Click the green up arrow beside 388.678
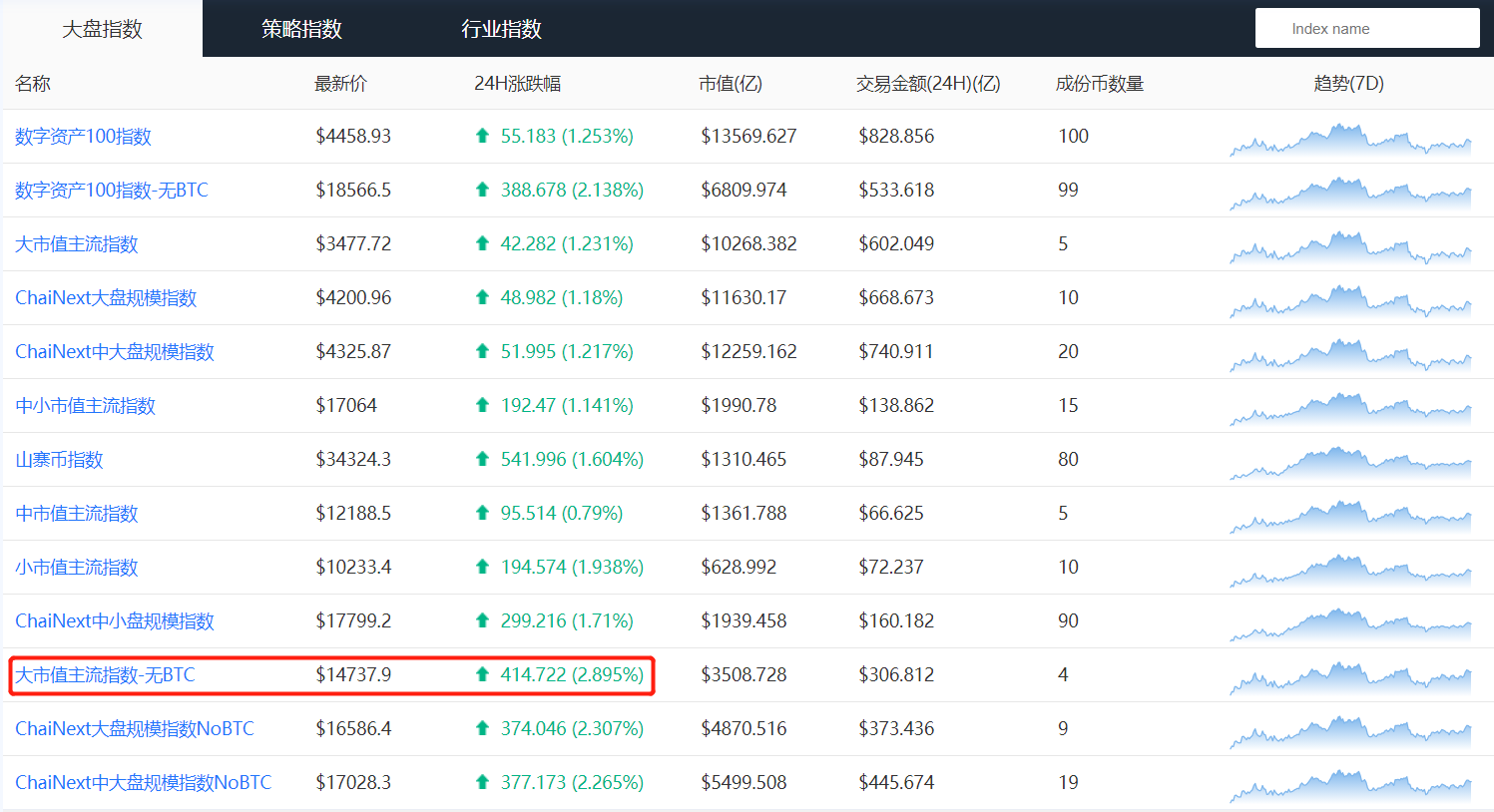Screen dimensions: 1494x812 pyautogui.click(x=483, y=190)
